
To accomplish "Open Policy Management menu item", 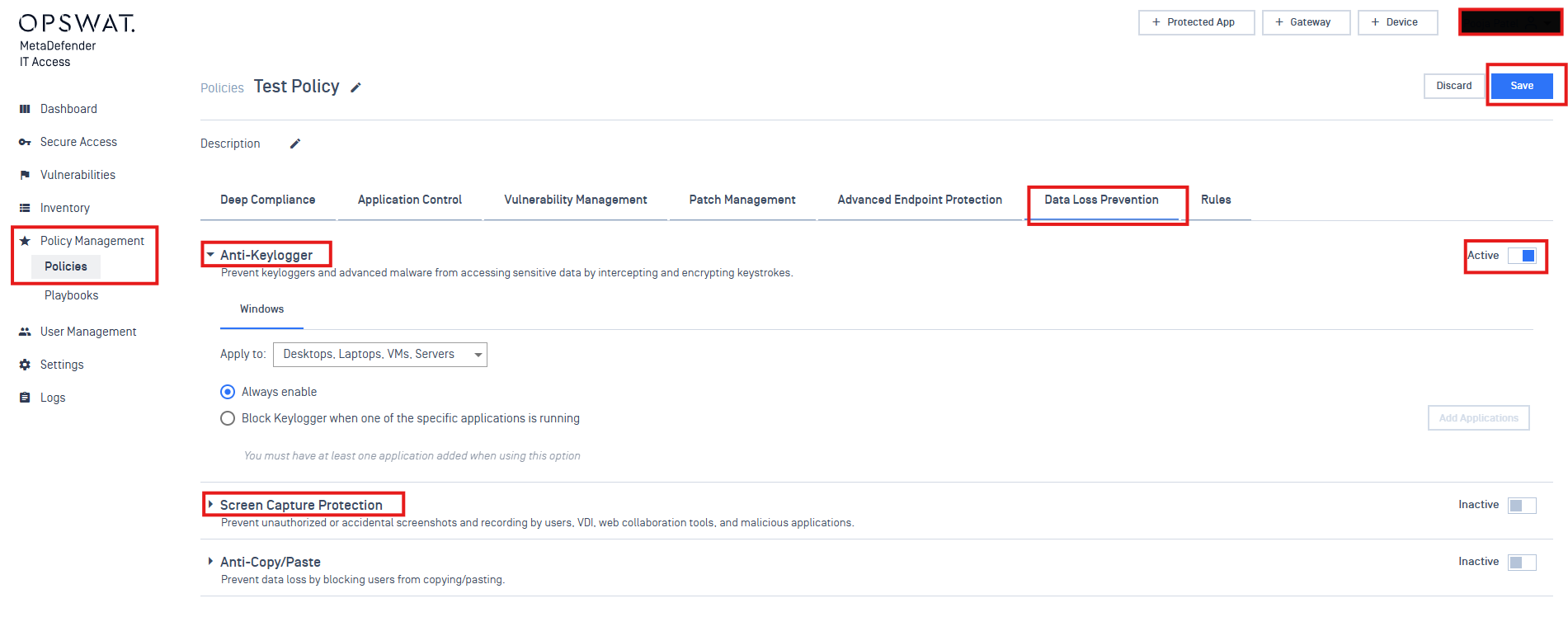I will click(x=92, y=241).
